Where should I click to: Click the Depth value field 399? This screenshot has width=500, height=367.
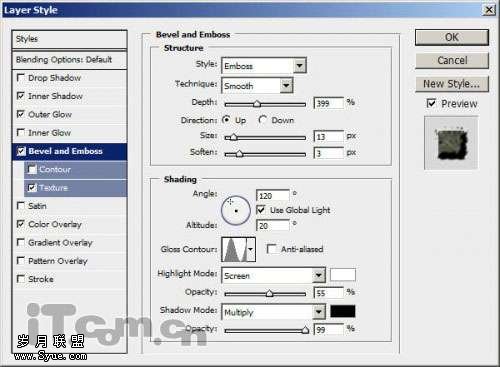(x=328, y=103)
